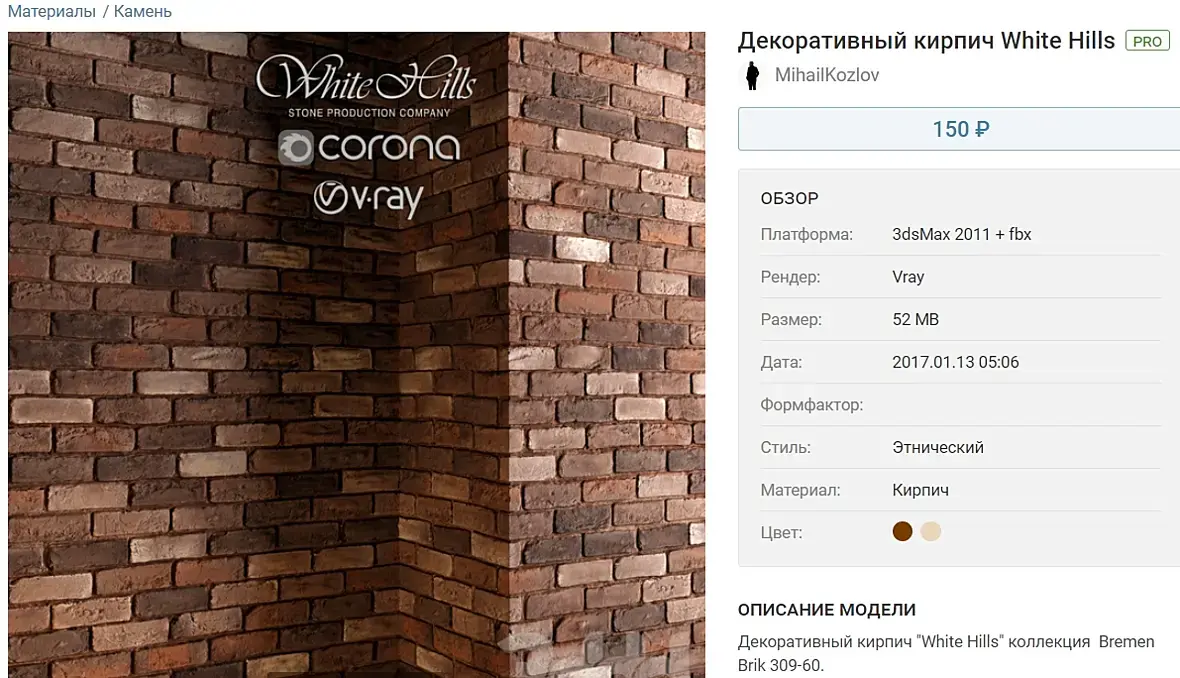The image size is (1180, 678).
Task: Click MihailKozlov author avatar icon
Action: [752, 76]
